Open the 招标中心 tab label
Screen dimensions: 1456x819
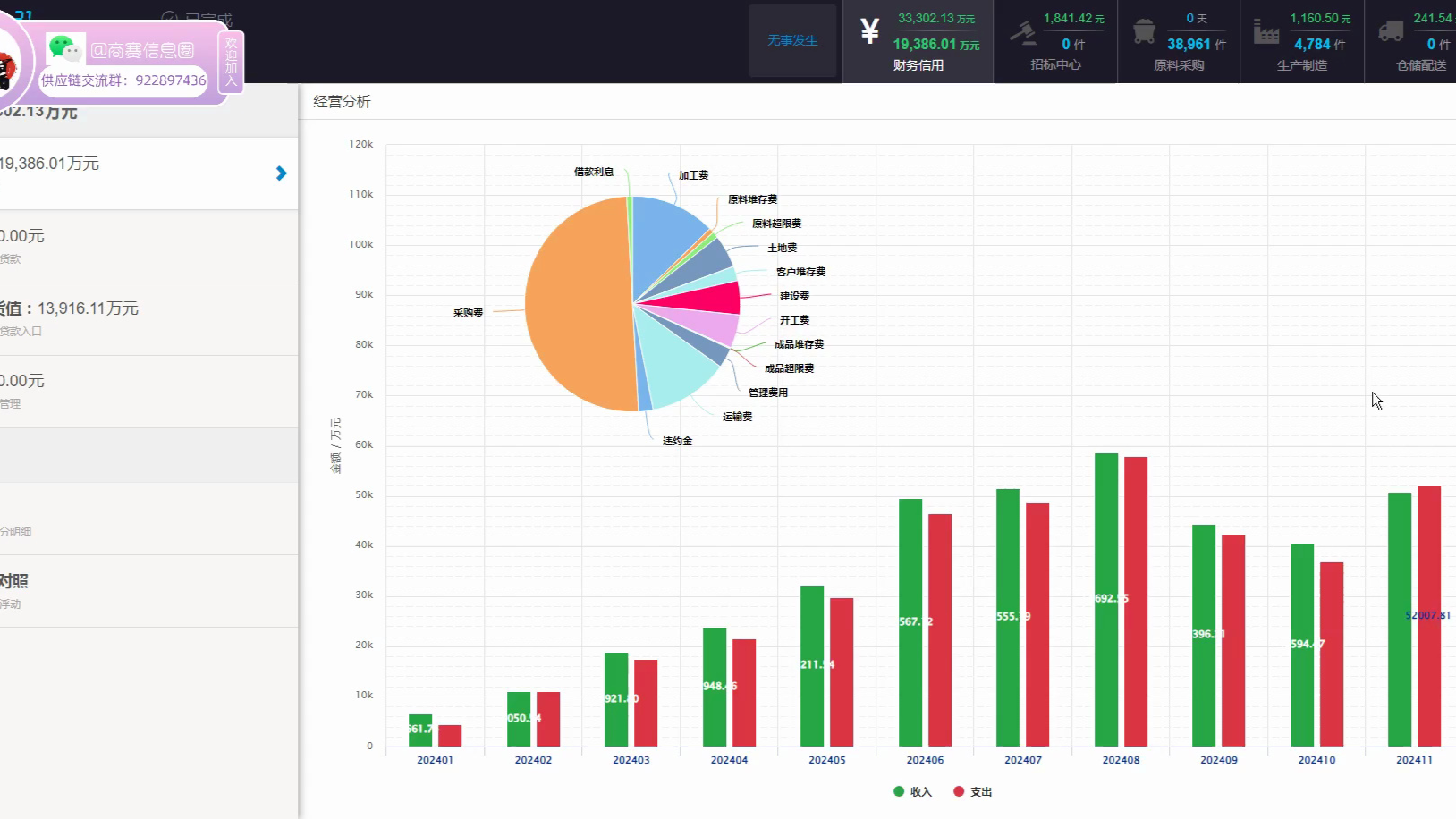[x=1055, y=65]
